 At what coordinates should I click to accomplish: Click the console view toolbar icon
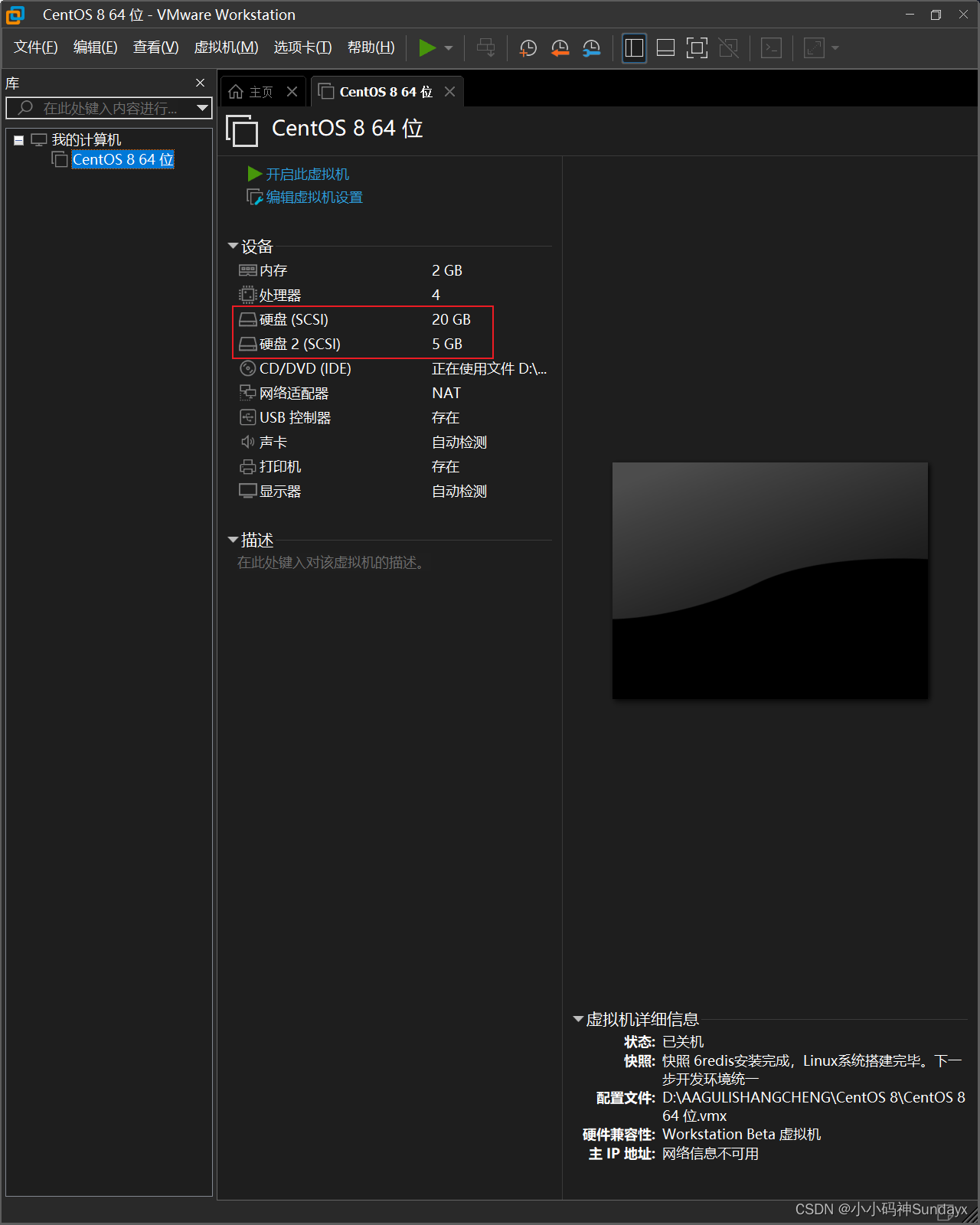[x=771, y=48]
